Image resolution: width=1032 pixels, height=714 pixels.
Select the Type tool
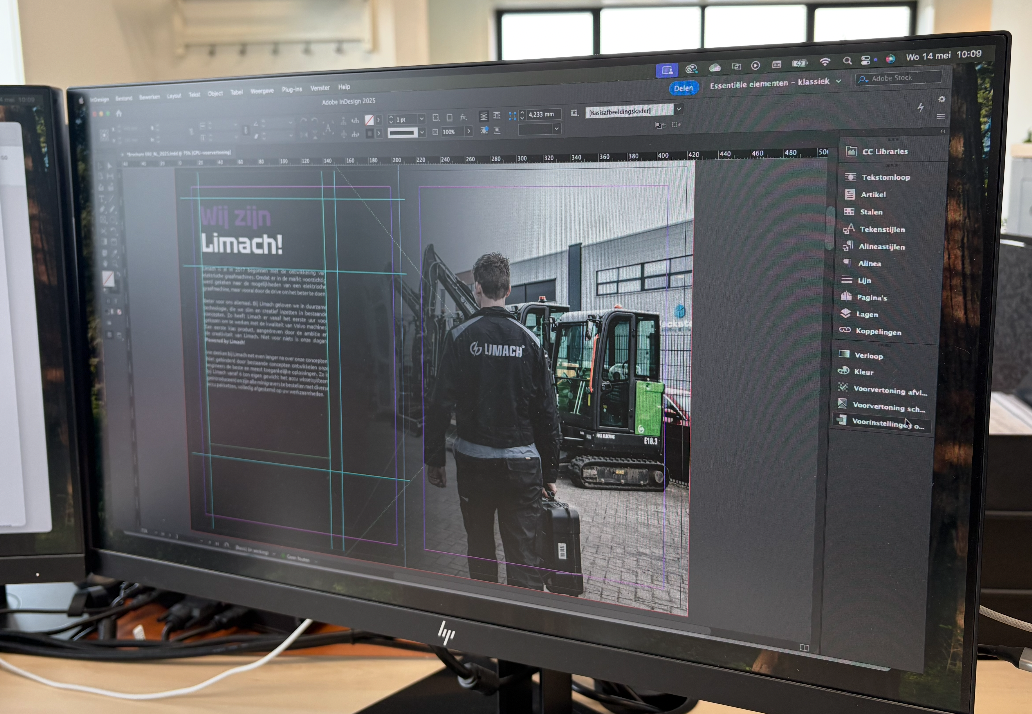pyautogui.click(x=103, y=198)
